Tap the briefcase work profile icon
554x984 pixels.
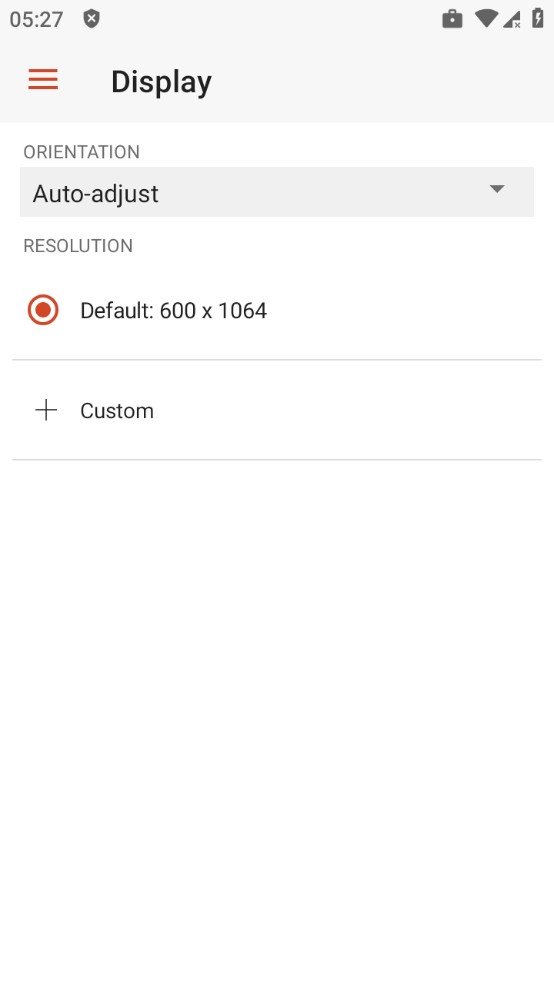tap(452, 19)
